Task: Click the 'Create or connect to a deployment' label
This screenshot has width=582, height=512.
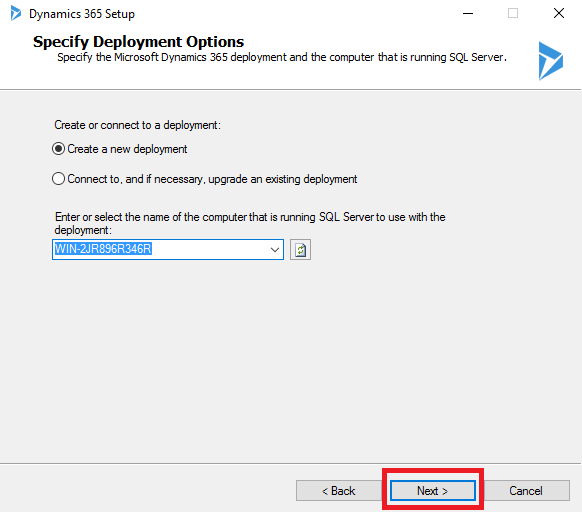Action: tap(137, 125)
